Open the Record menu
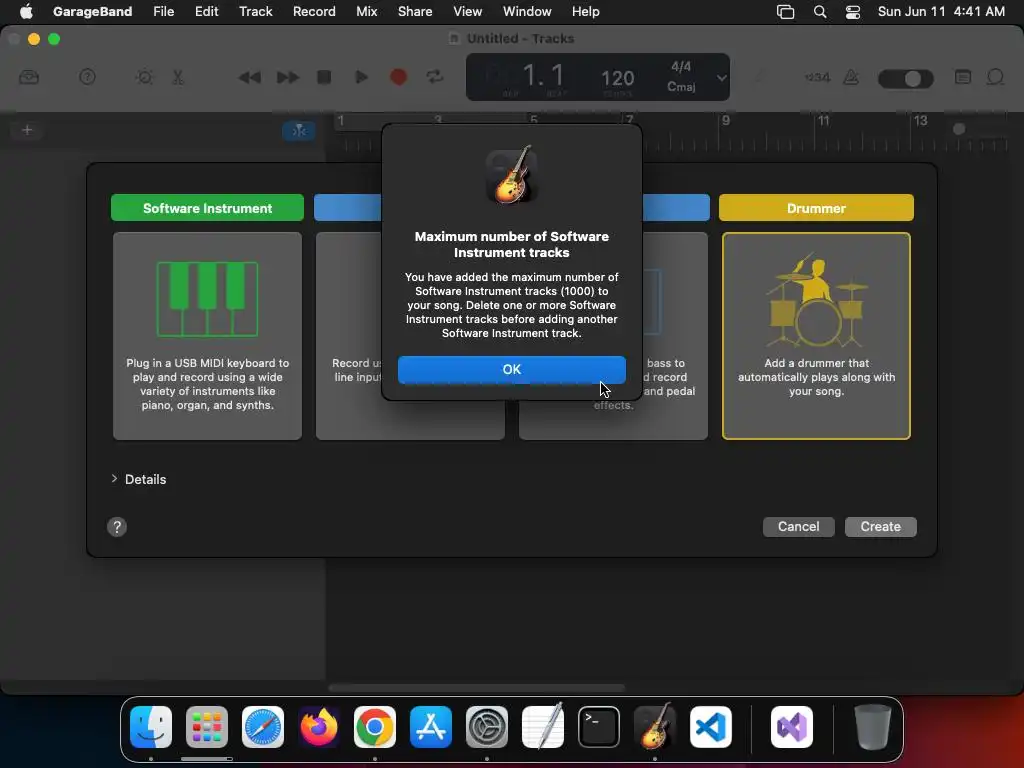 [x=314, y=11]
